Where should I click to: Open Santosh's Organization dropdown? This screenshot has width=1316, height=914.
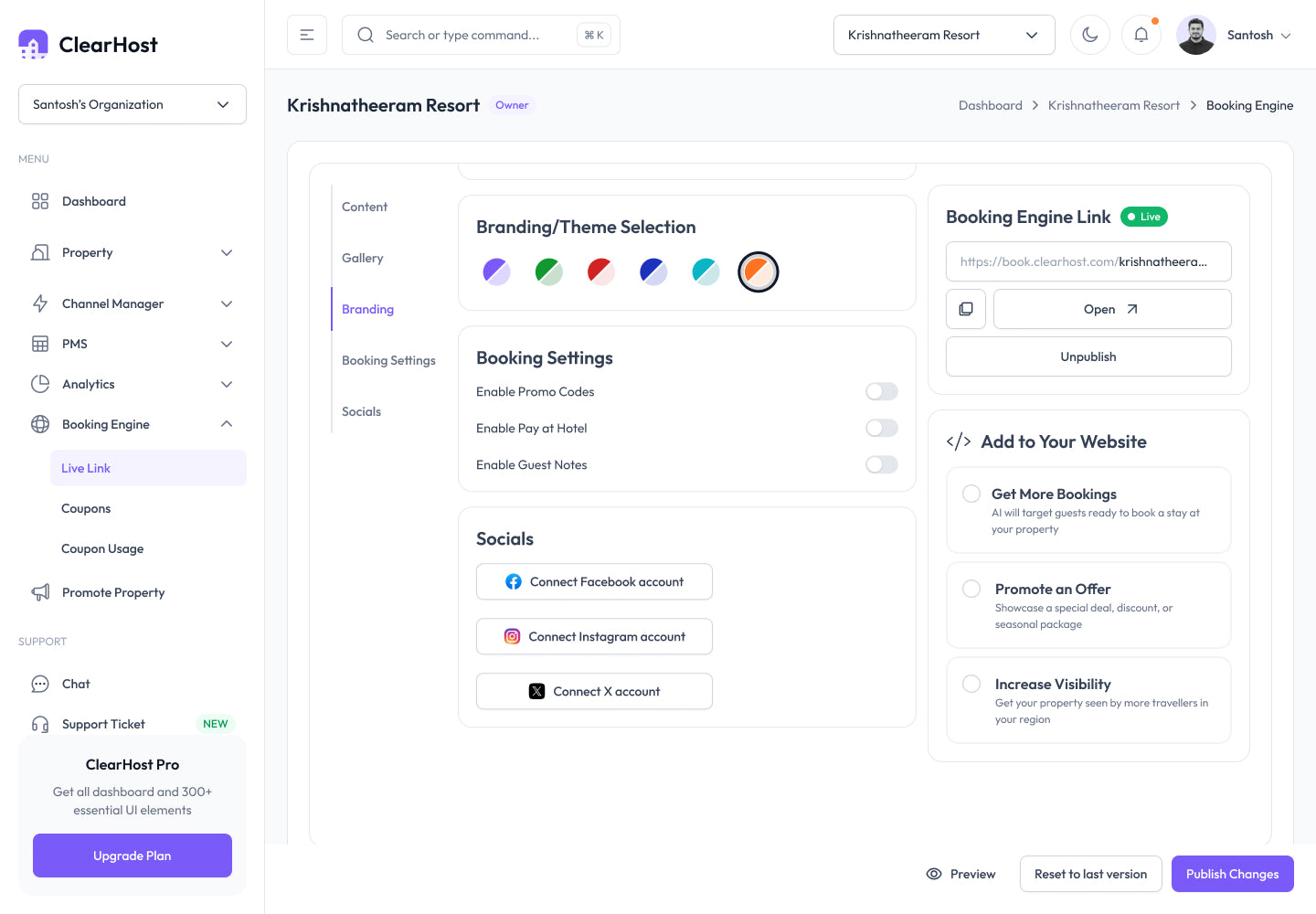click(133, 104)
